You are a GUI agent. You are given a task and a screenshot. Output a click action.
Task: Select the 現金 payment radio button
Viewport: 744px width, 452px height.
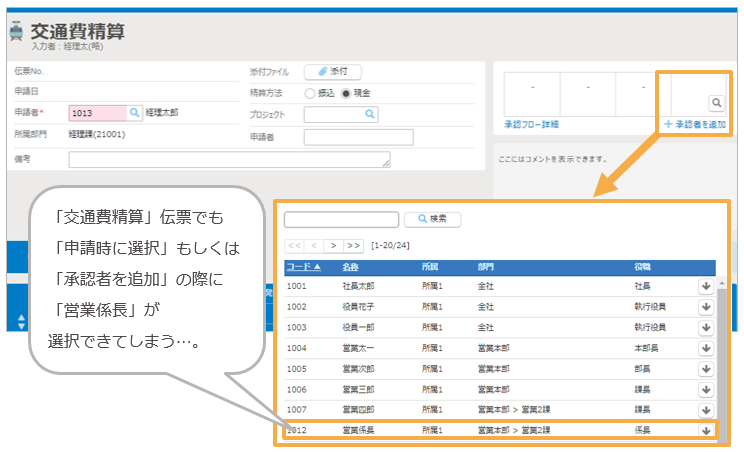pyautogui.click(x=346, y=93)
